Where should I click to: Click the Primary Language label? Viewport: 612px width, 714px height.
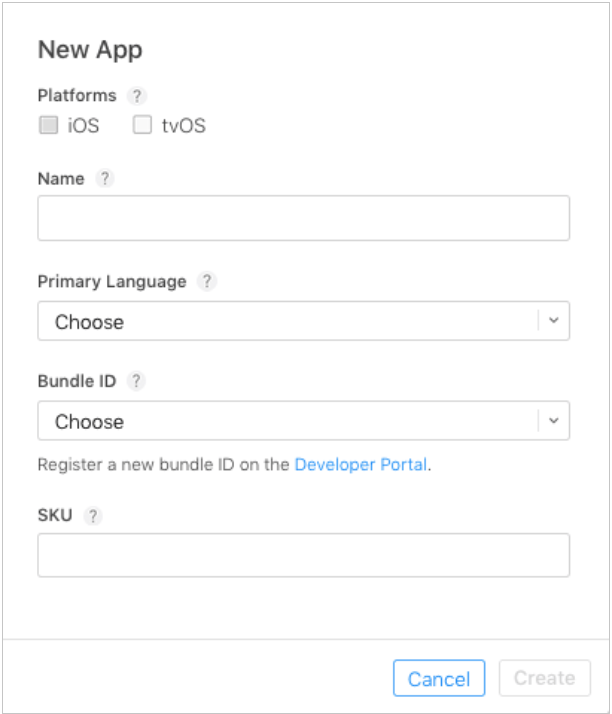(112, 282)
